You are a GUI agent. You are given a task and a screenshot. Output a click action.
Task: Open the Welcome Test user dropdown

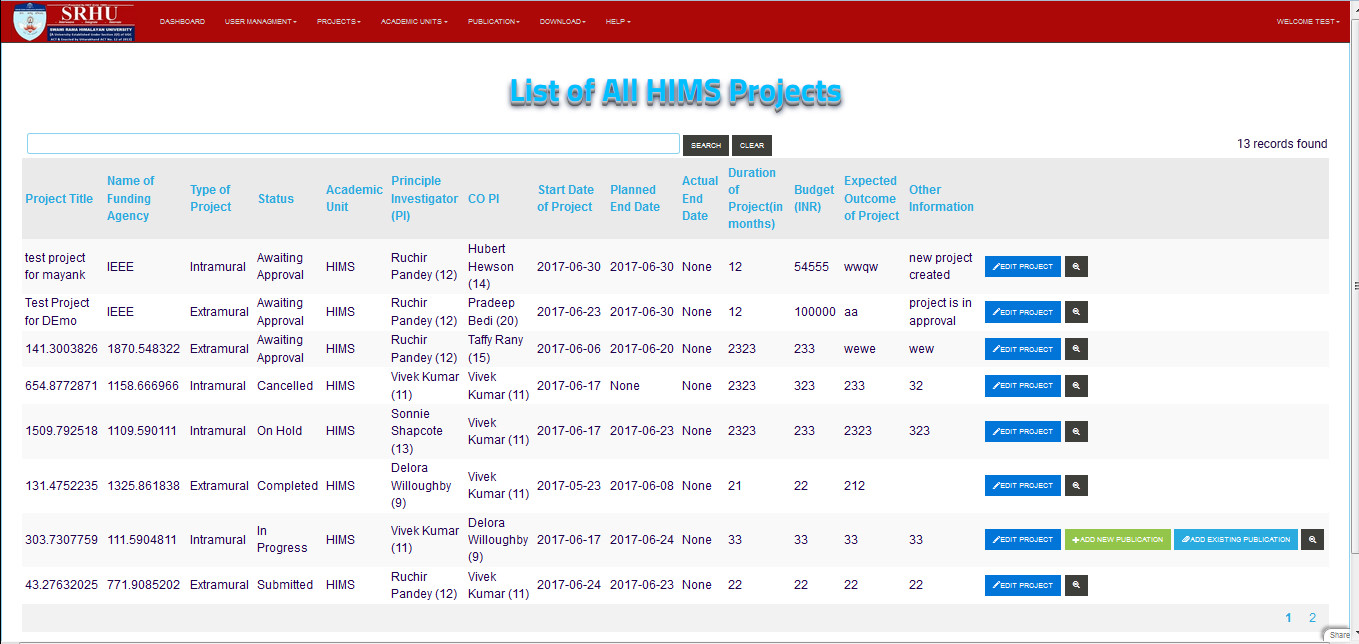pos(1307,21)
